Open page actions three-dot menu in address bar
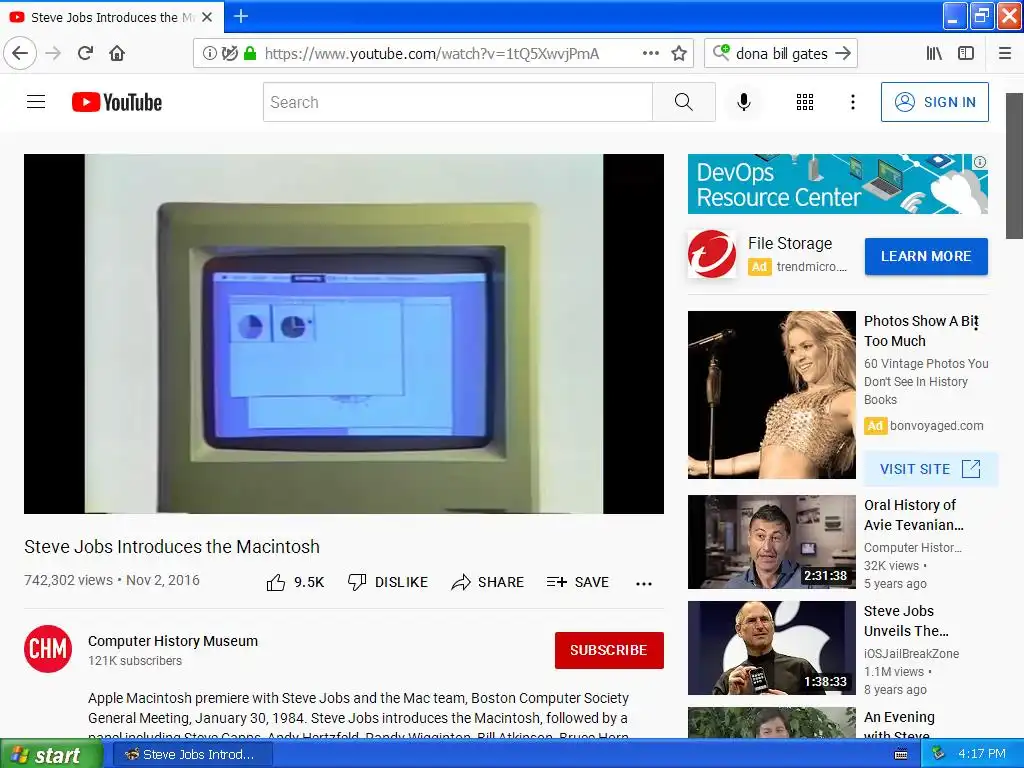This screenshot has width=1024, height=768. [650, 54]
